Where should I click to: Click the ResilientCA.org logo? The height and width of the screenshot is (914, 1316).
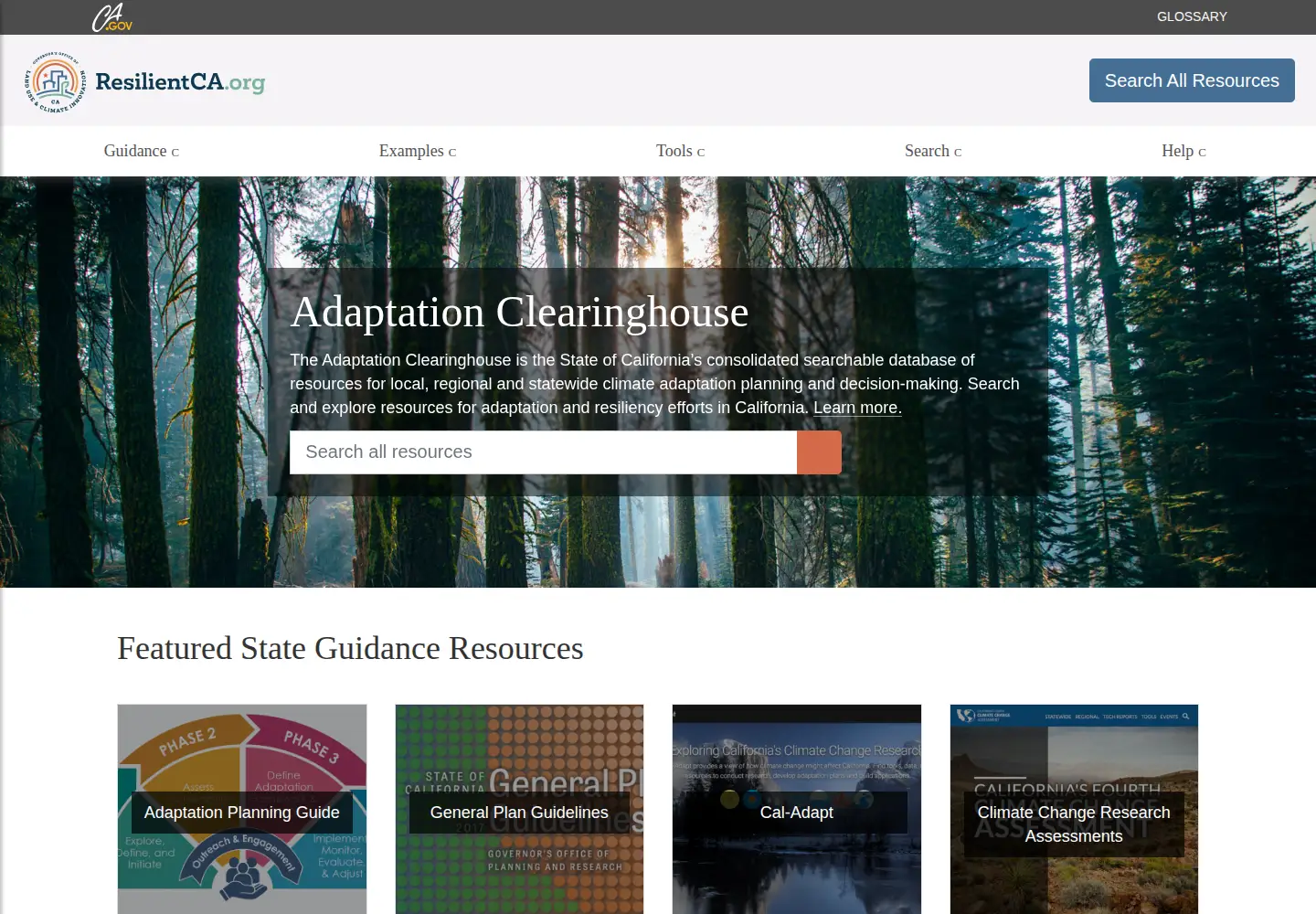[x=145, y=82]
